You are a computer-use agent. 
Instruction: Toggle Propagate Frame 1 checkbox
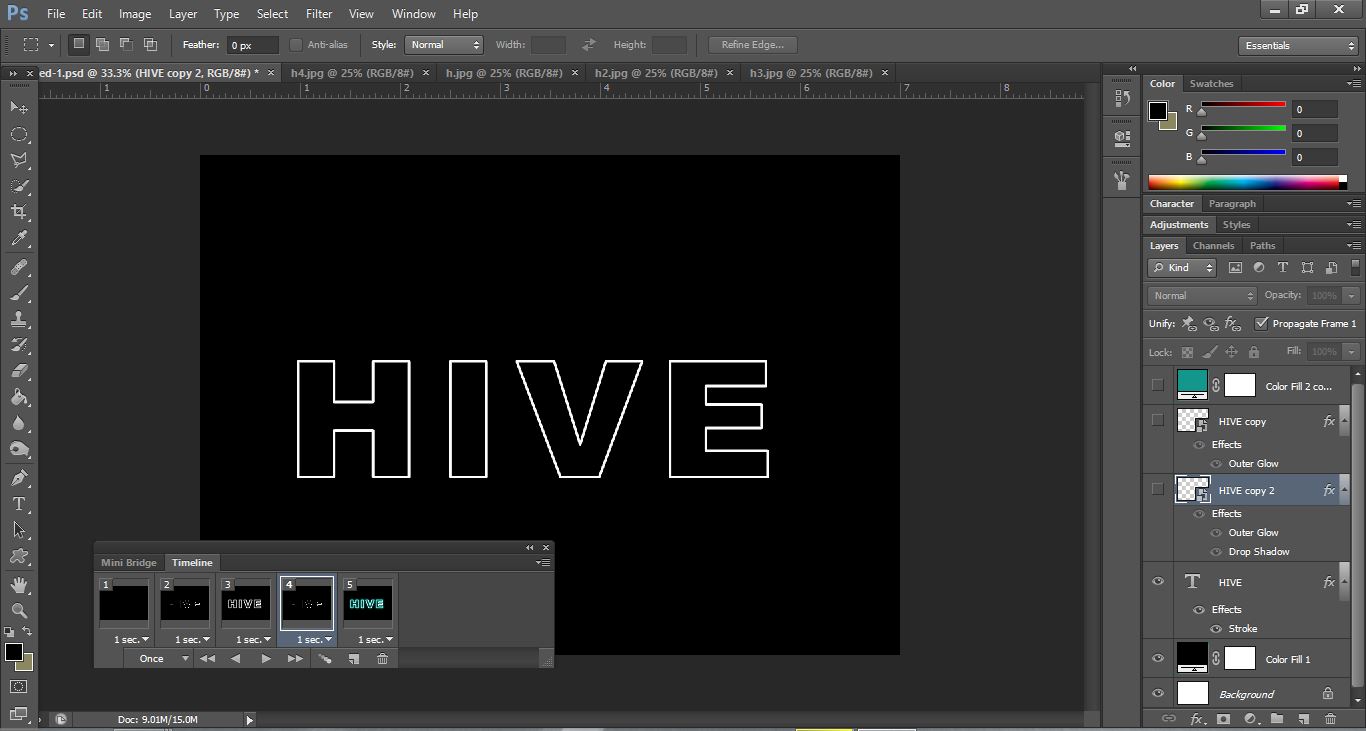point(1262,323)
